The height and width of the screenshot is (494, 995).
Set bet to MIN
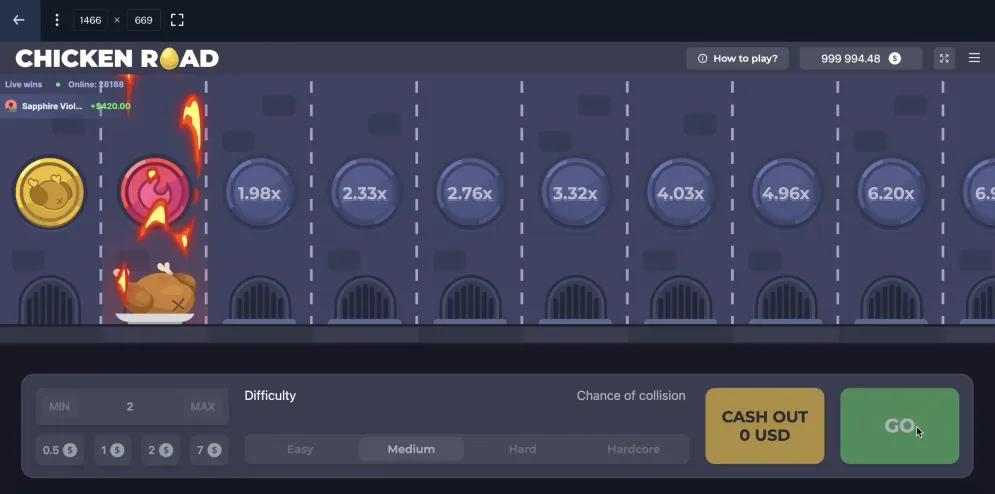click(60, 406)
